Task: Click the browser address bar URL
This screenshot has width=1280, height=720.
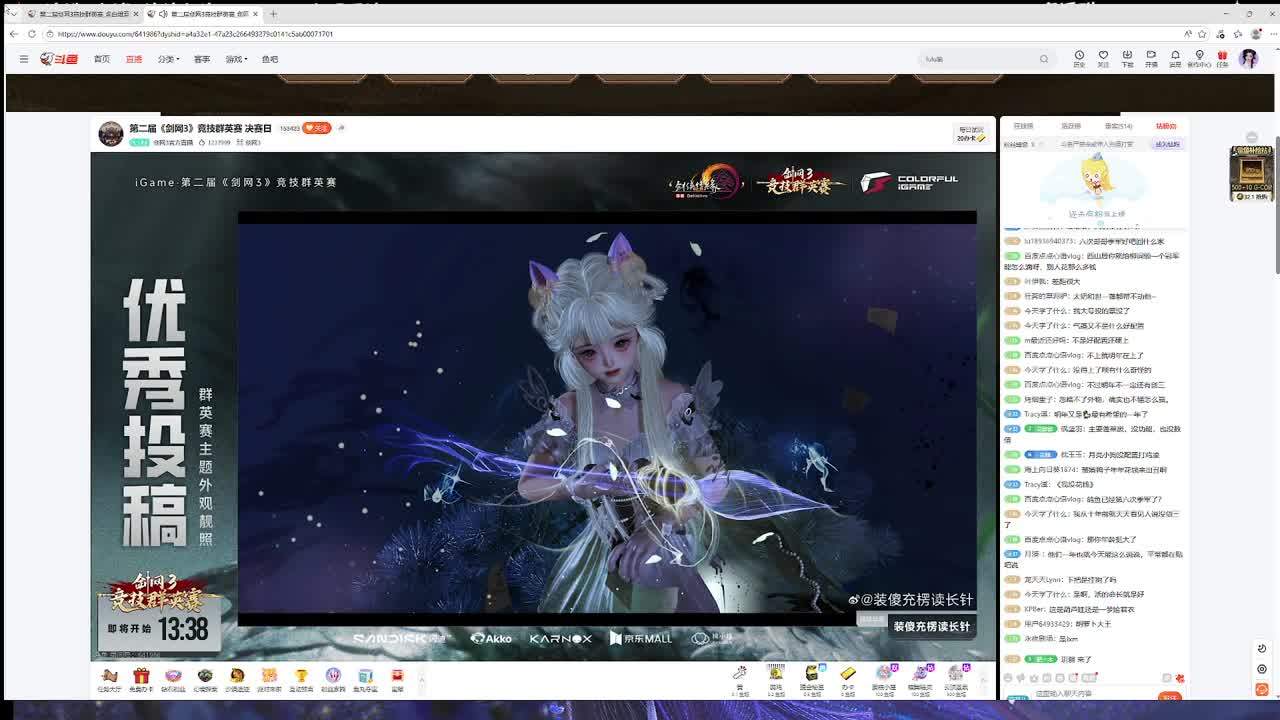Action: click(x=196, y=34)
